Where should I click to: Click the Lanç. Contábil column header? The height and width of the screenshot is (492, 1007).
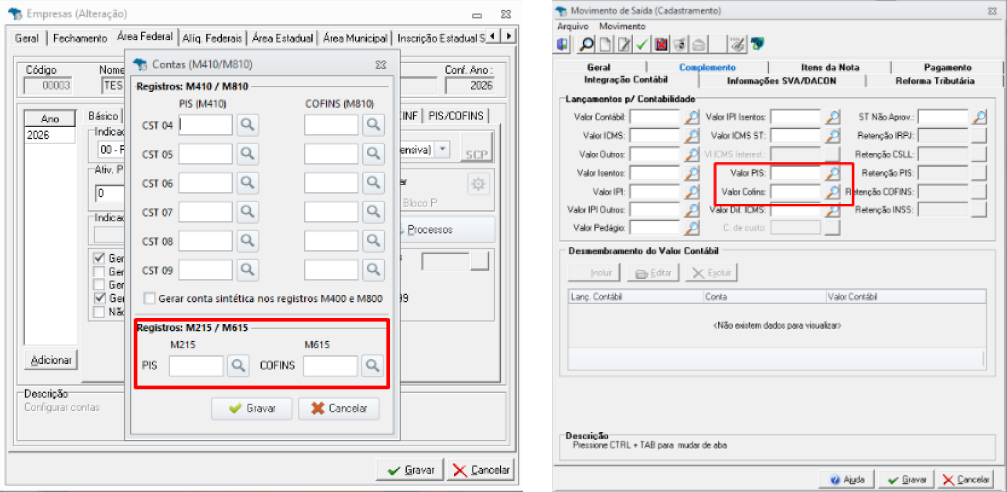[635, 297]
